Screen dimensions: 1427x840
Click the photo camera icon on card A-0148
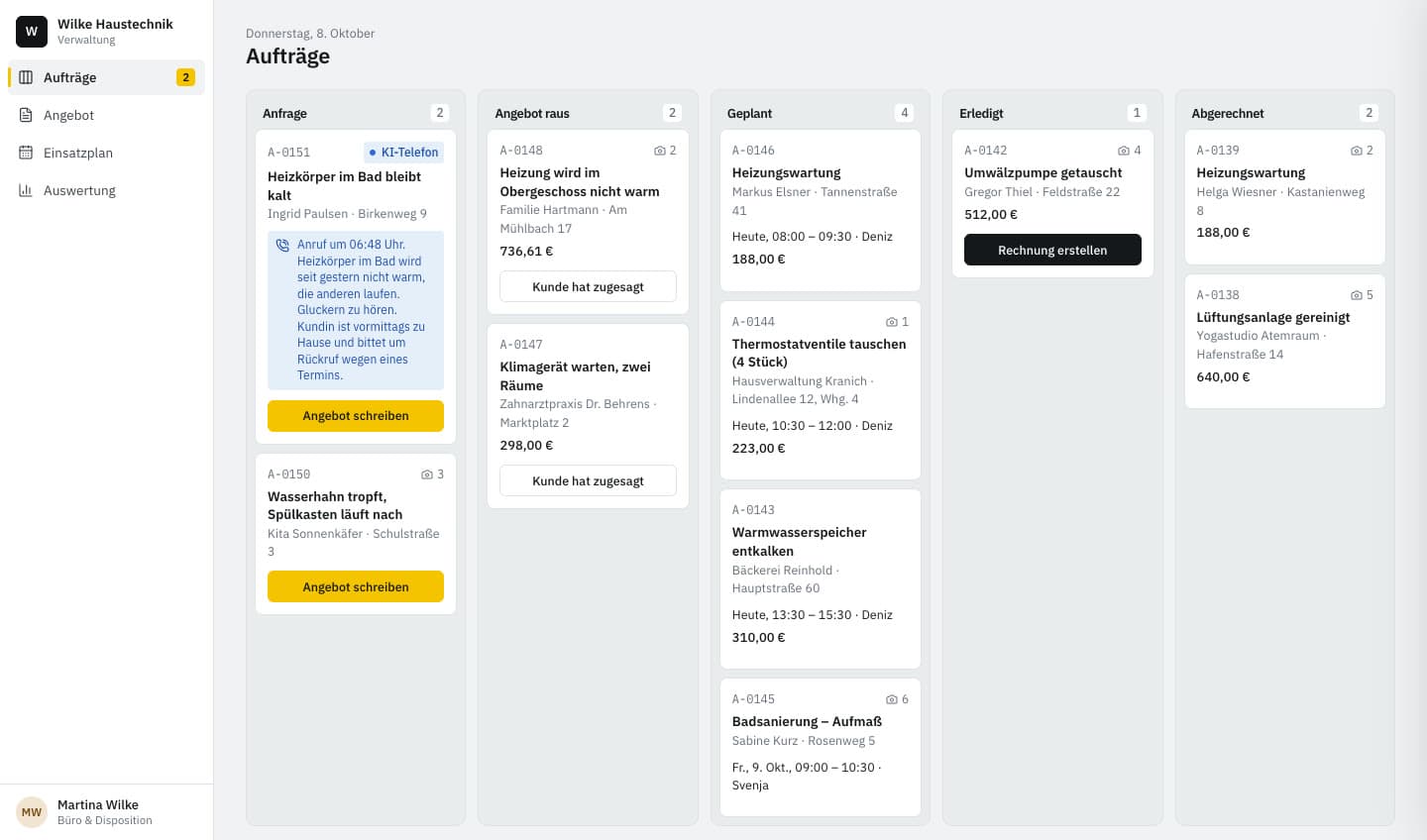tap(660, 151)
